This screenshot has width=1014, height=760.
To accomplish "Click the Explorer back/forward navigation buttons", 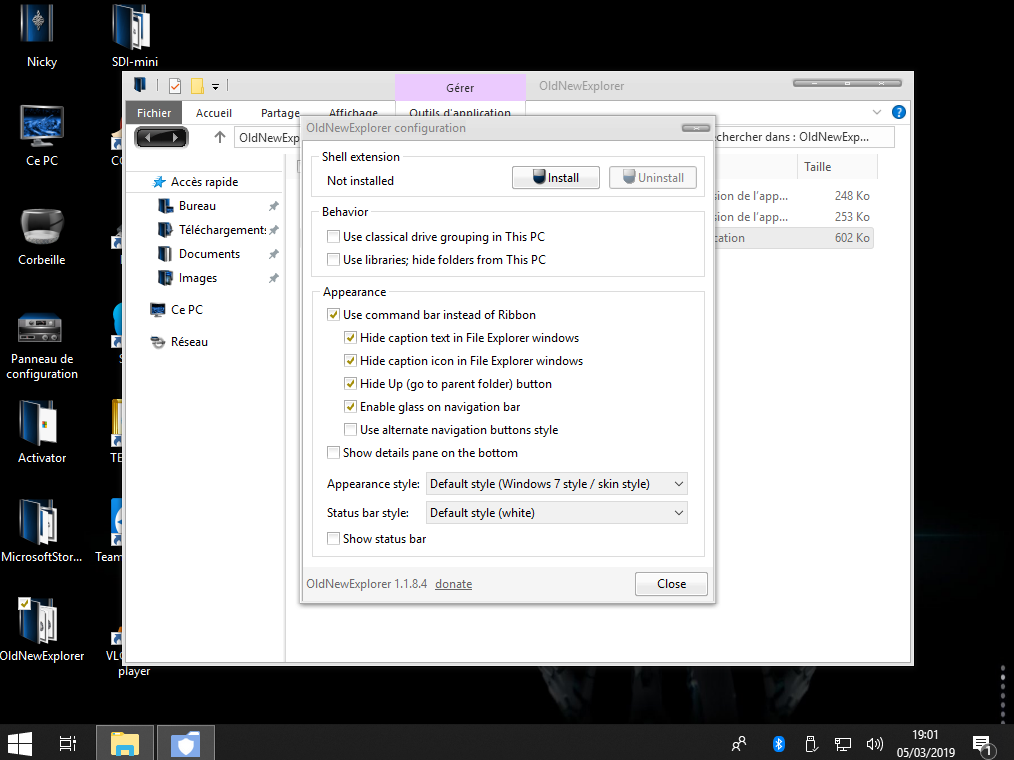I will 161,137.
